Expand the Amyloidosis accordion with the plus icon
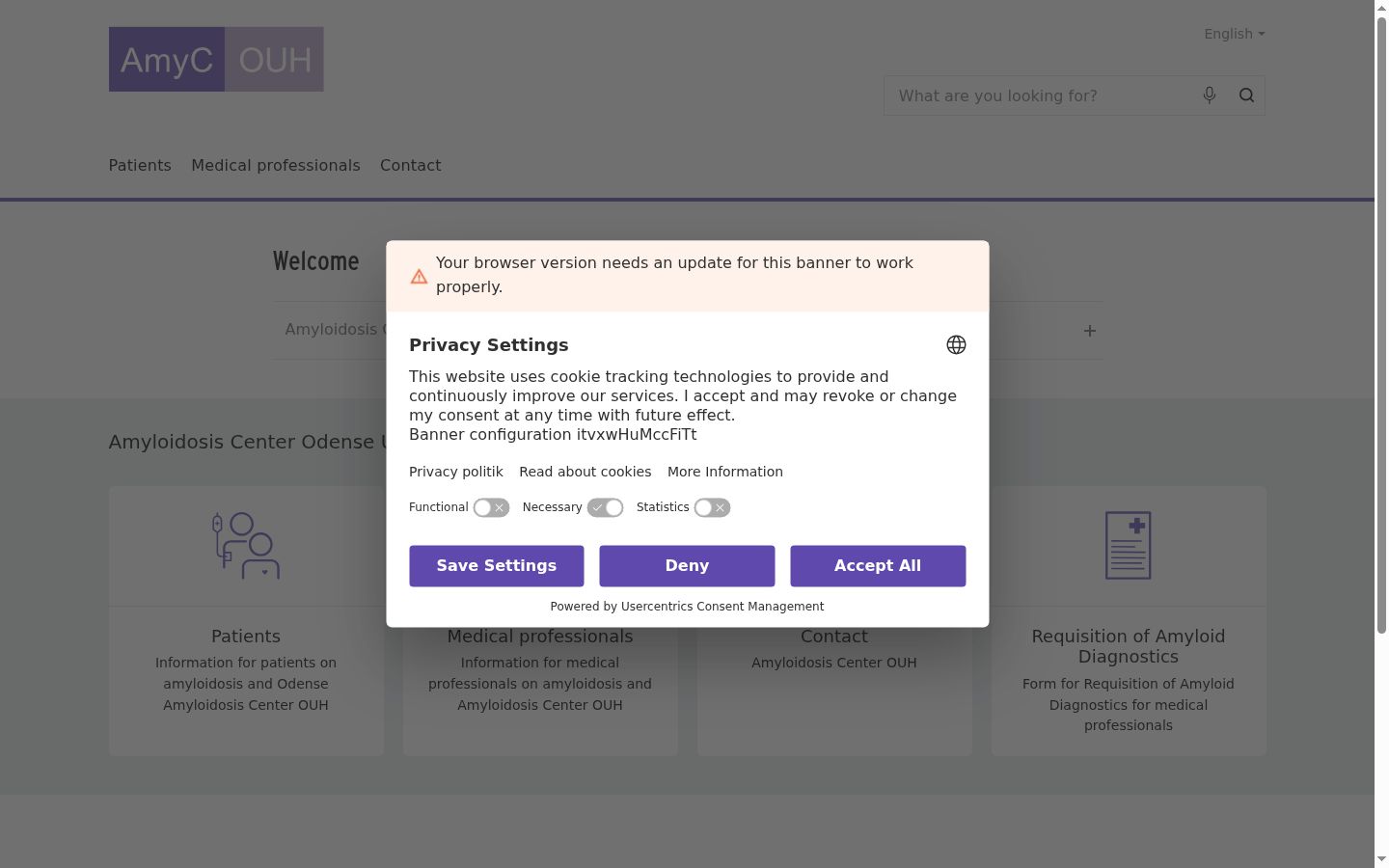Viewport: 1389px width, 868px height. point(1089,331)
